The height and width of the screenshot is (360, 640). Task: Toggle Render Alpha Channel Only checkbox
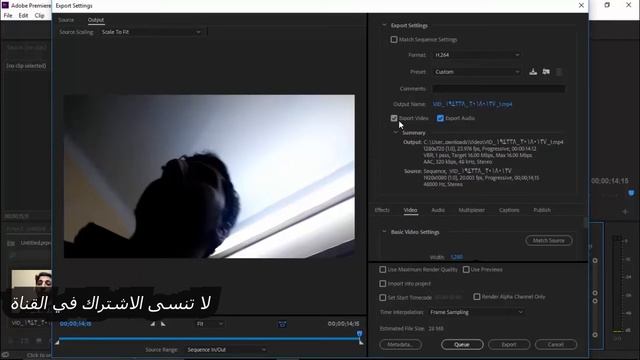coord(477,297)
